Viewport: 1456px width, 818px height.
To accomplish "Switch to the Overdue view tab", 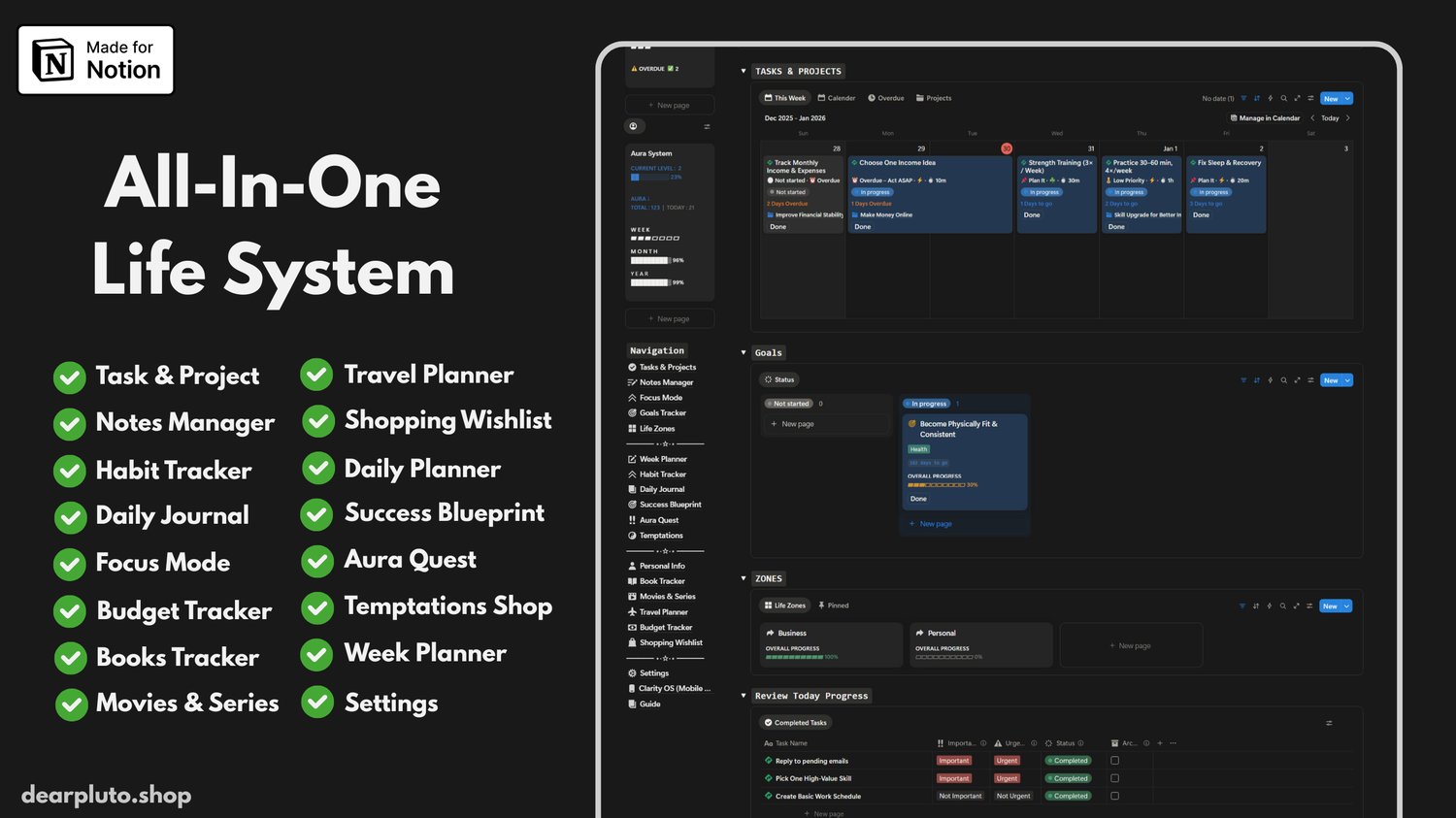I will (886, 98).
